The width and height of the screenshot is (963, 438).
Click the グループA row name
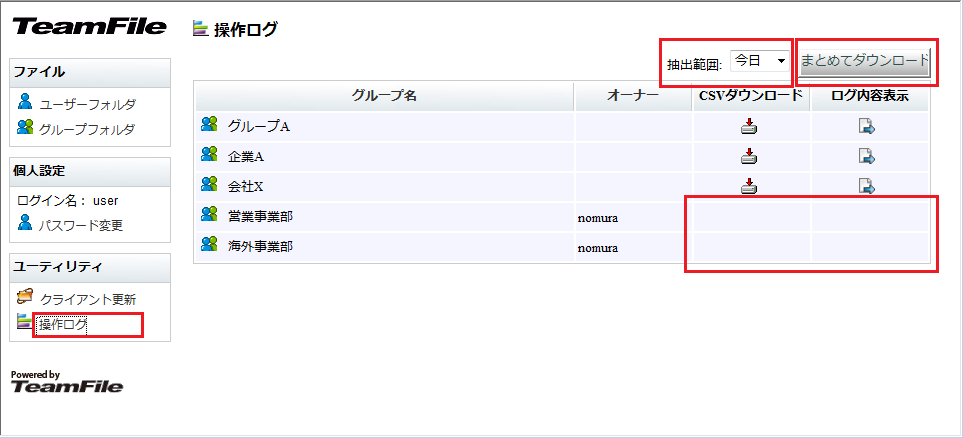click(x=258, y=126)
